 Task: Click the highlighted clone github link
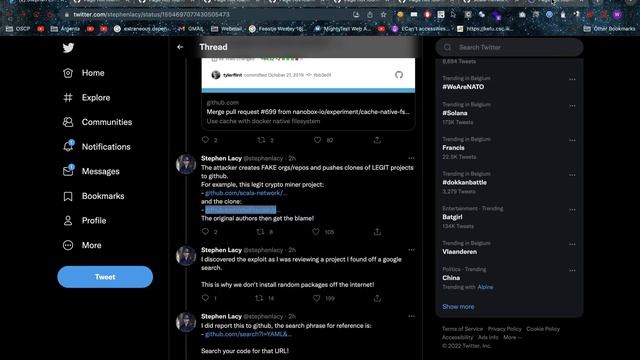click(x=240, y=210)
